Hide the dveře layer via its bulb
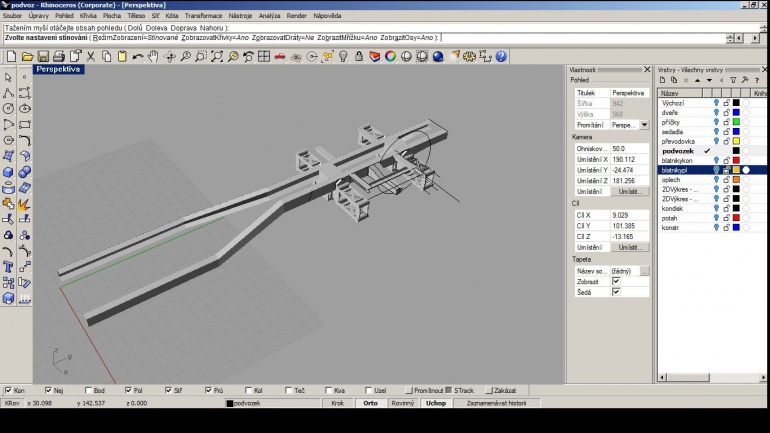Screen dimensions: 770x433 tap(716, 112)
